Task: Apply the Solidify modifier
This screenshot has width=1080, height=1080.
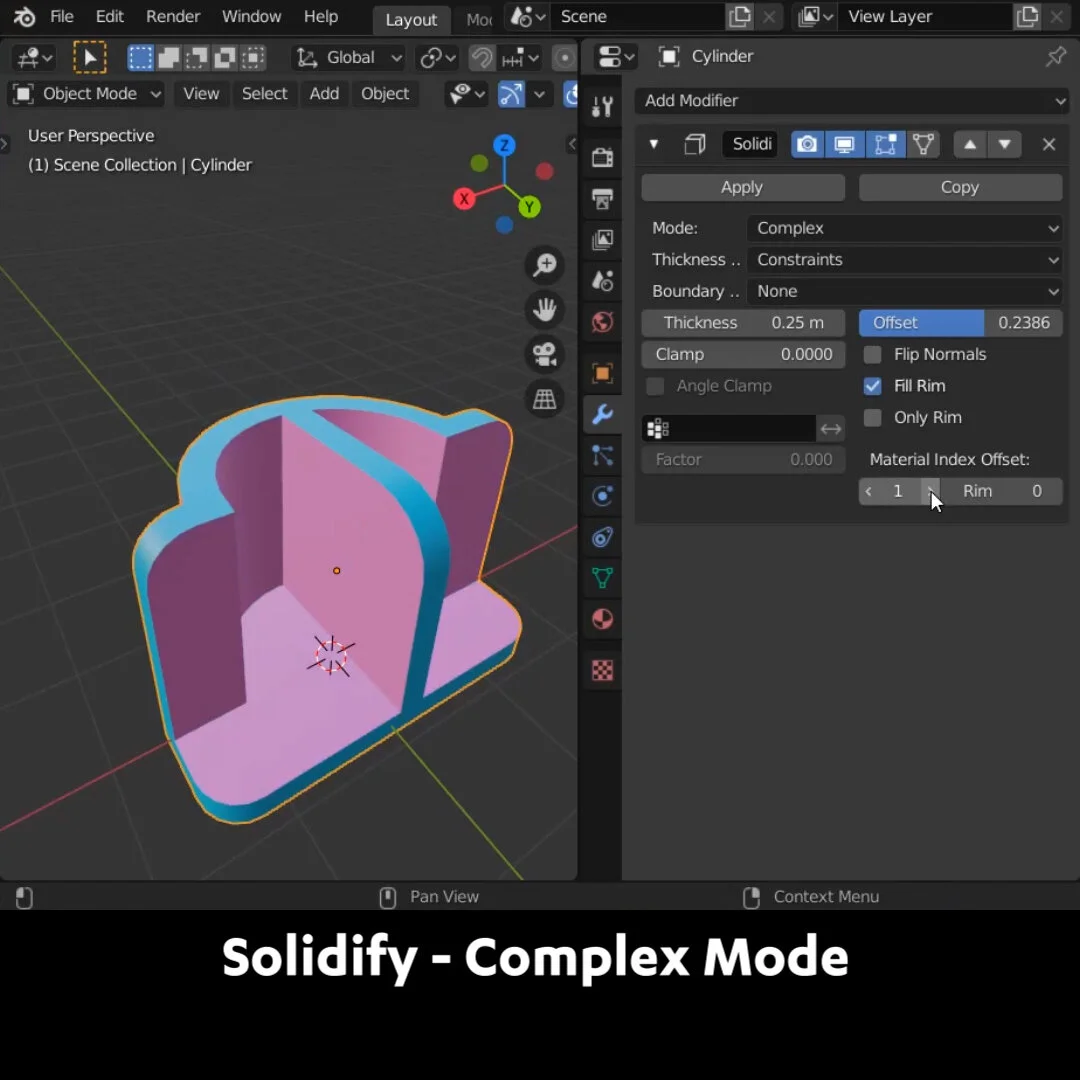Action: 742,187
